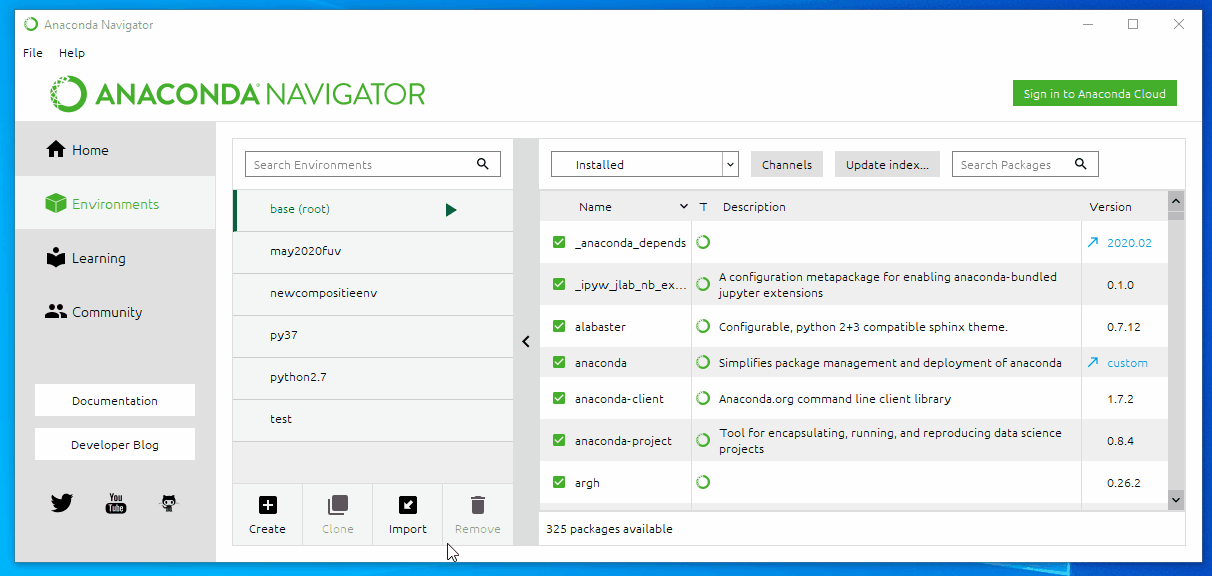Click the Name column sort arrow
The height and width of the screenshot is (576, 1212).
(x=684, y=207)
